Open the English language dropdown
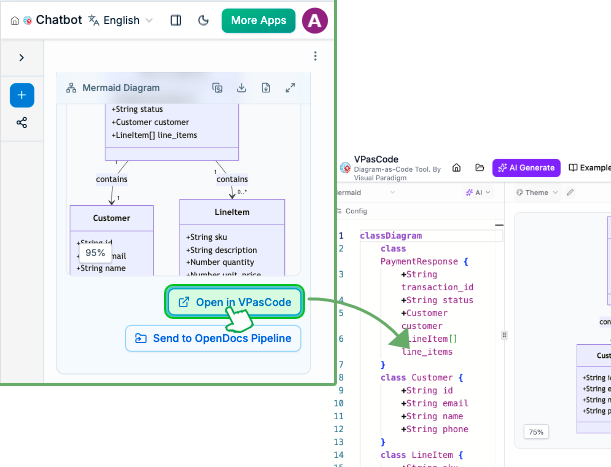This screenshot has height=467, width=611. (120, 20)
